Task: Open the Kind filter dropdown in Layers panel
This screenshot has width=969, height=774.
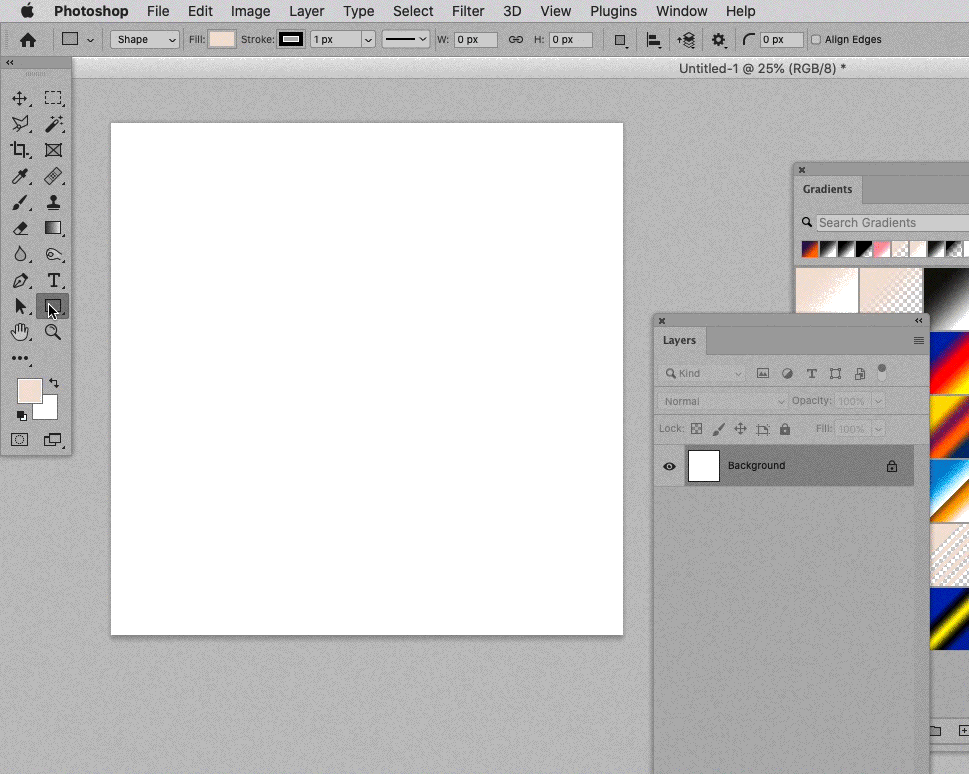Action: pyautogui.click(x=703, y=372)
